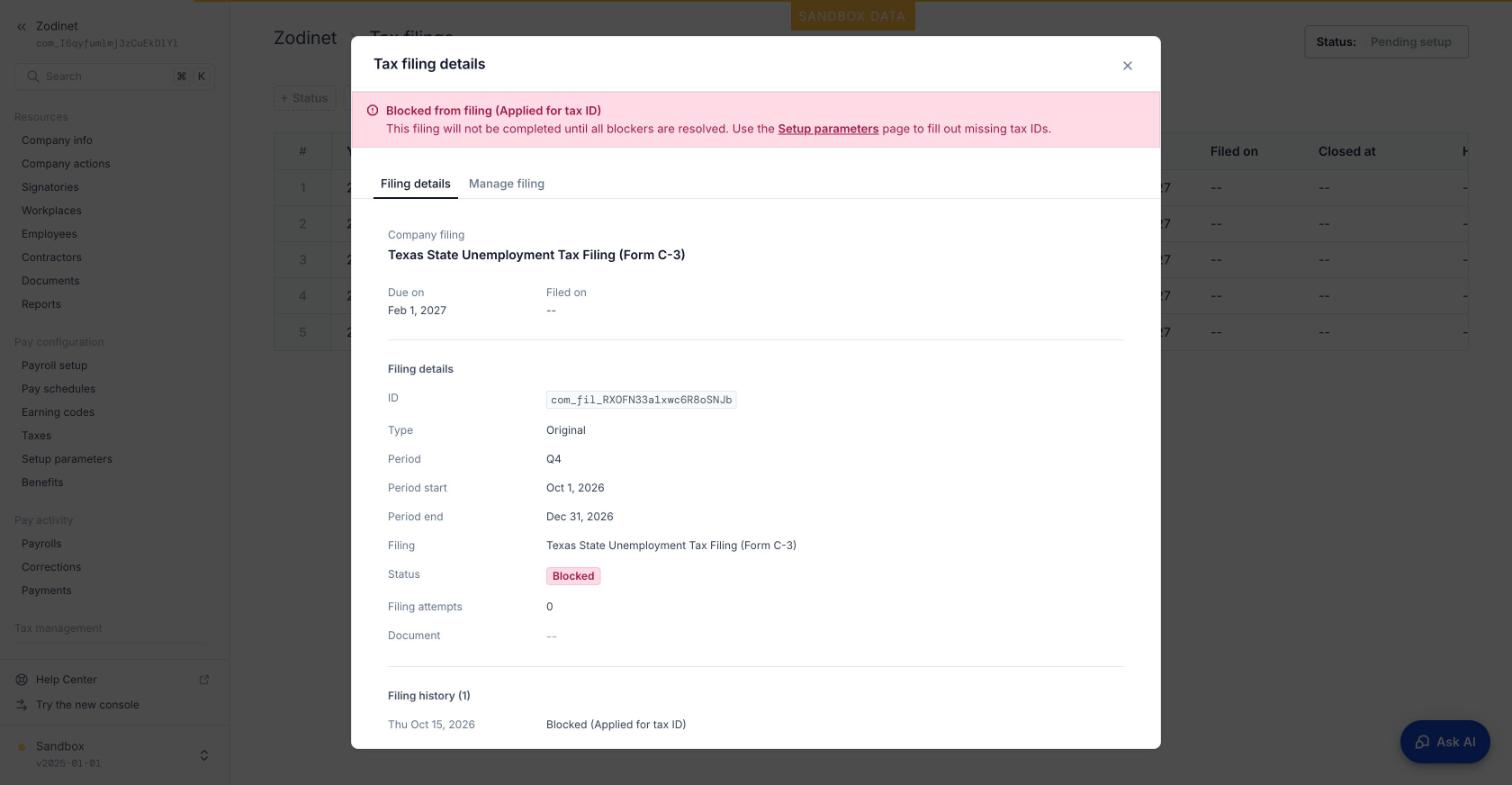
Task: Go to Payroll setup
Action: point(54,366)
